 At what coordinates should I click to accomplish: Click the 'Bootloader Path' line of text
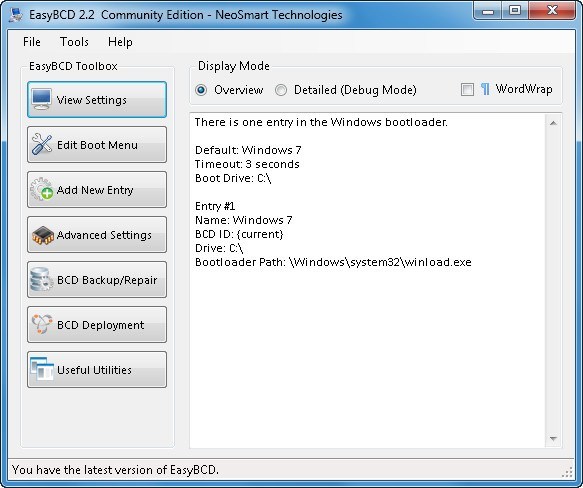[x=333, y=262]
